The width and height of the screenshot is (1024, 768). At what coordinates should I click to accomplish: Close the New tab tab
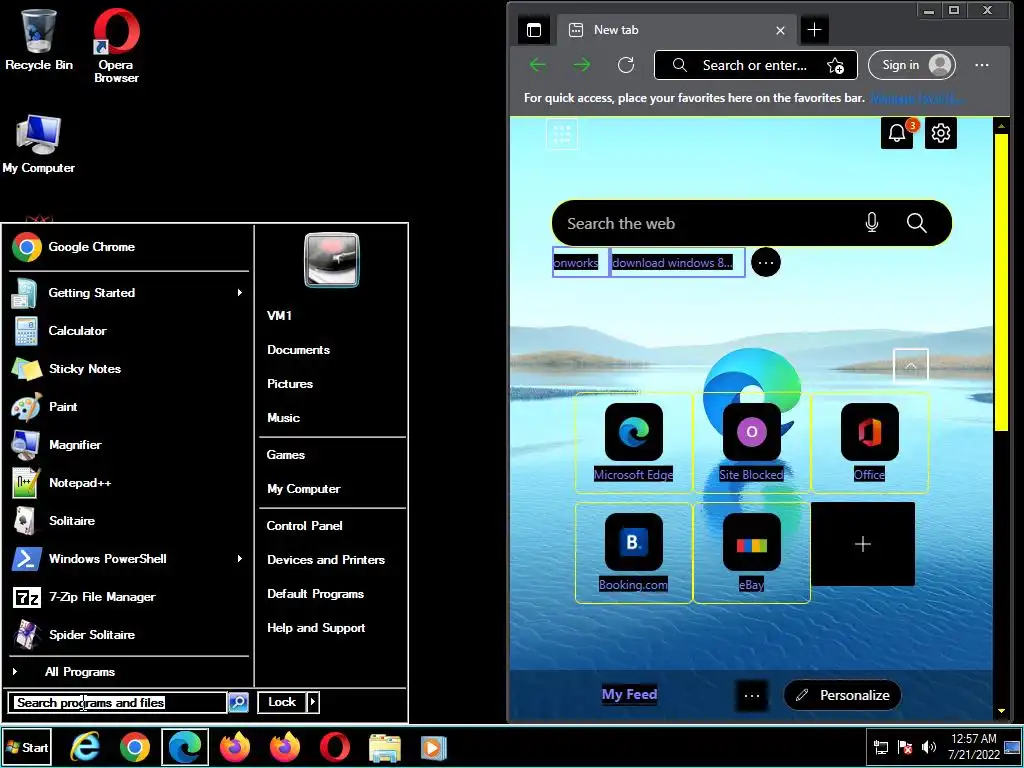click(780, 30)
